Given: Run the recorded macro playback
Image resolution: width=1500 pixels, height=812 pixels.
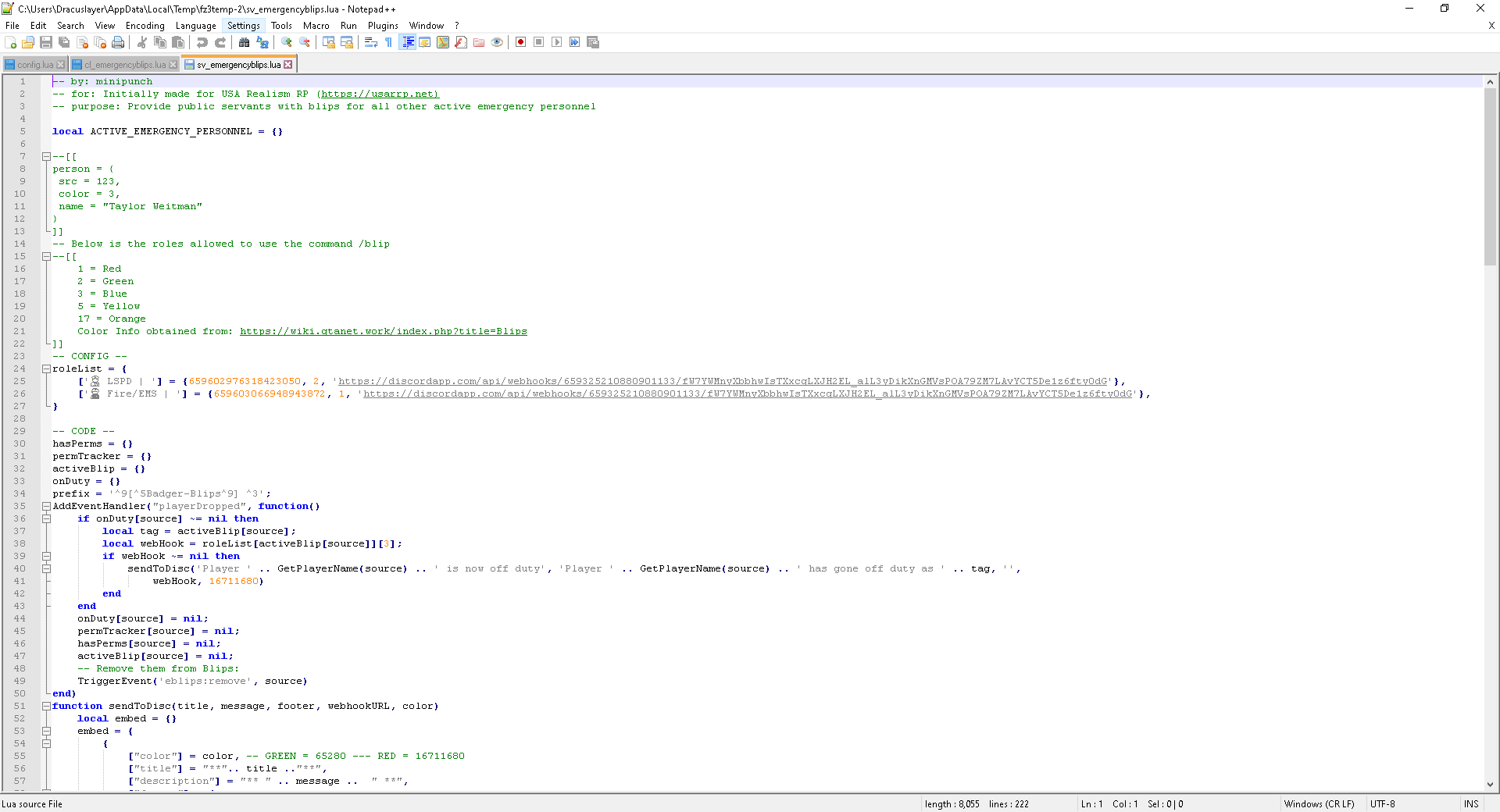Looking at the screenshot, I should pos(557,42).
